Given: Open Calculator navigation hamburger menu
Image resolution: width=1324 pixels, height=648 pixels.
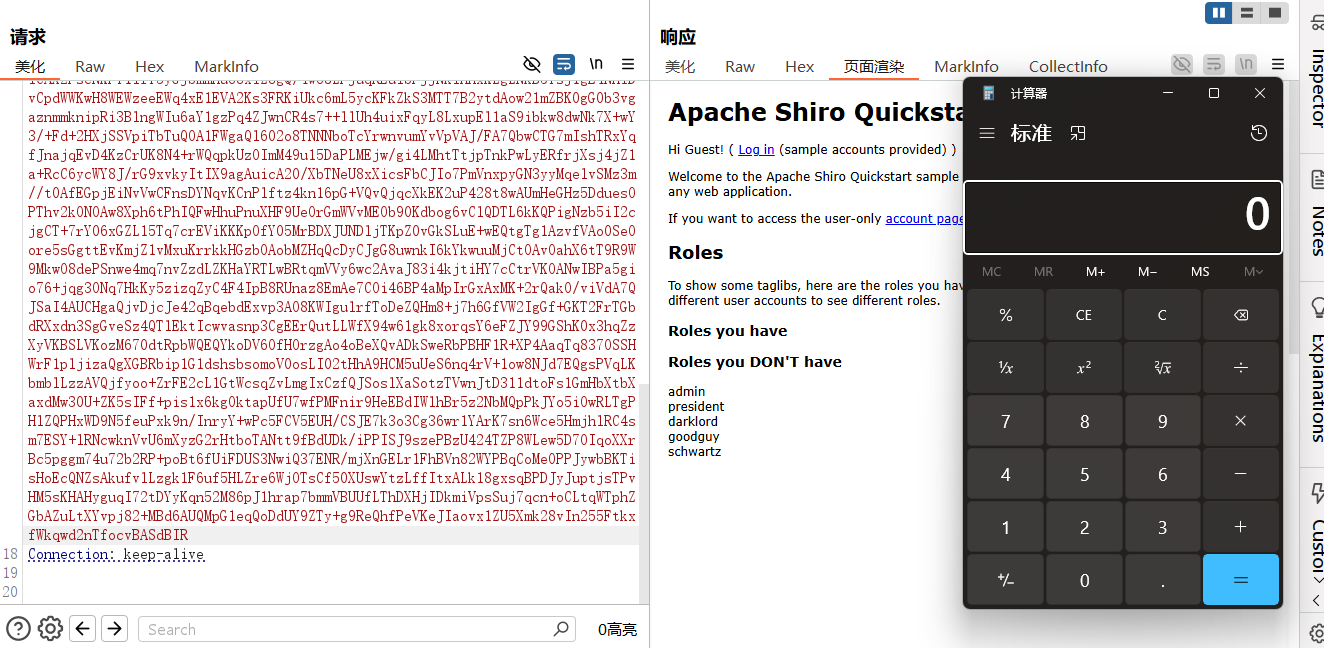Looking at the screenshot, I should (x=987, y=133).
